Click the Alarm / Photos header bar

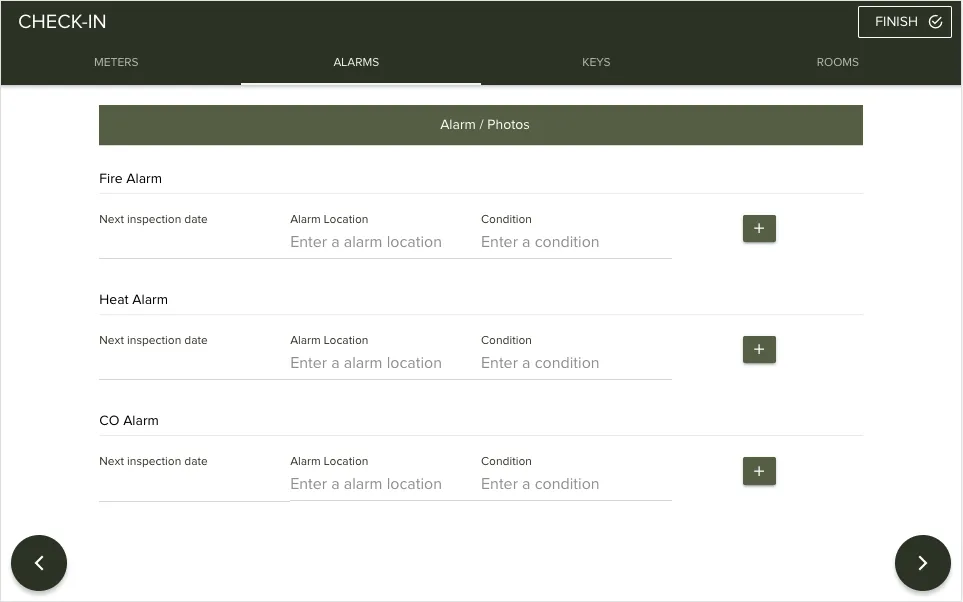[481, 125]
